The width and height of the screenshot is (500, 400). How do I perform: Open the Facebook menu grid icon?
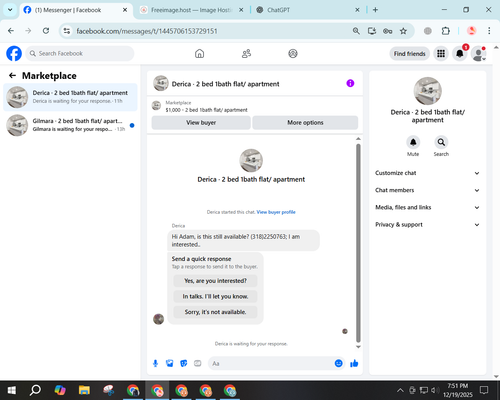441,53
